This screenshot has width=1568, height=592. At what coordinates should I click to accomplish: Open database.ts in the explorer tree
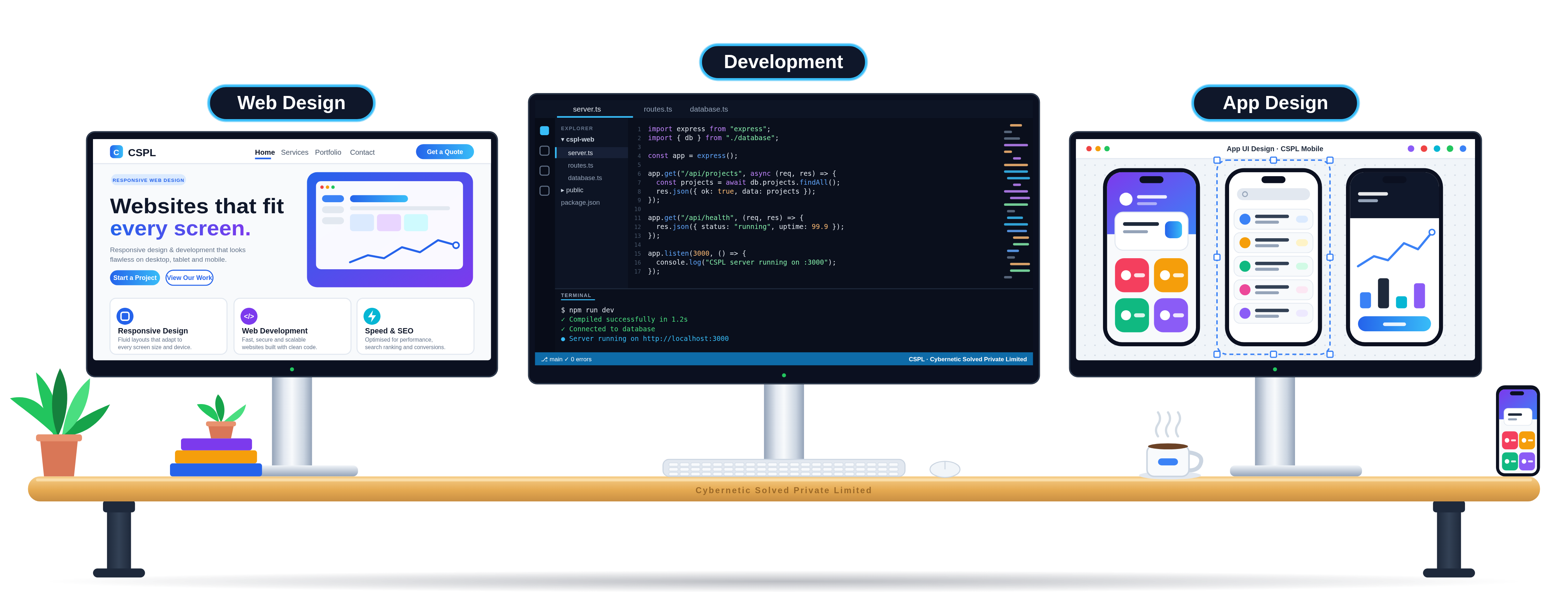[x=584, y=178]
